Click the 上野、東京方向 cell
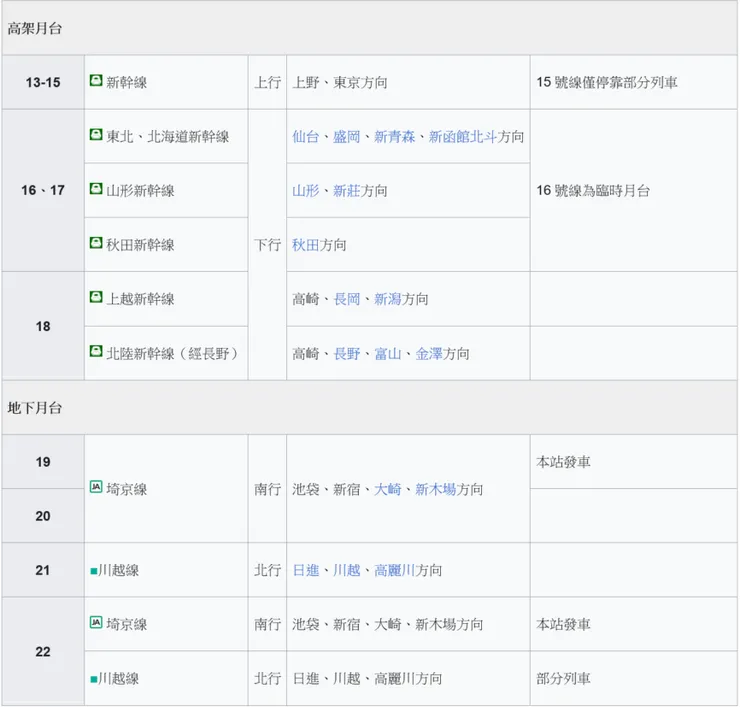 click(408, 83)
